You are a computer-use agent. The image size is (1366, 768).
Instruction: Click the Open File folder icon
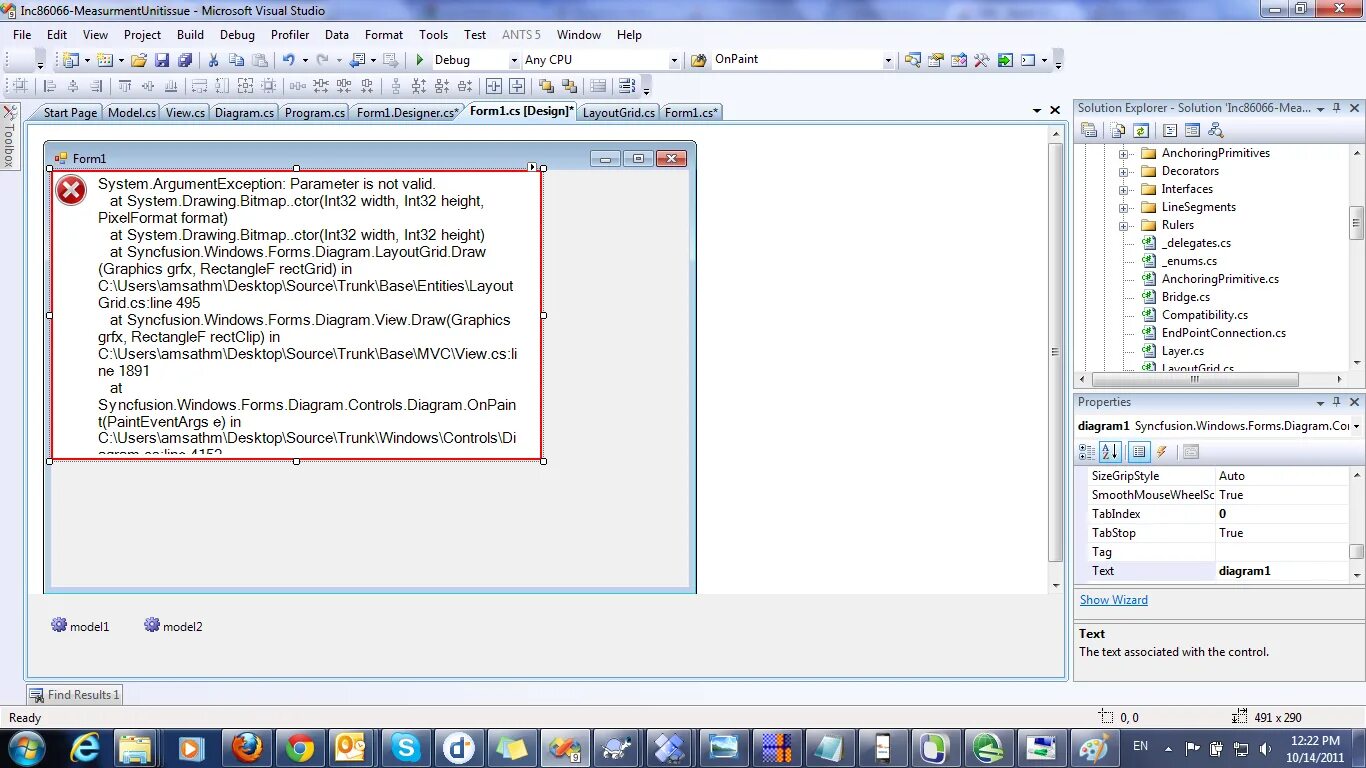pos(139,60)
